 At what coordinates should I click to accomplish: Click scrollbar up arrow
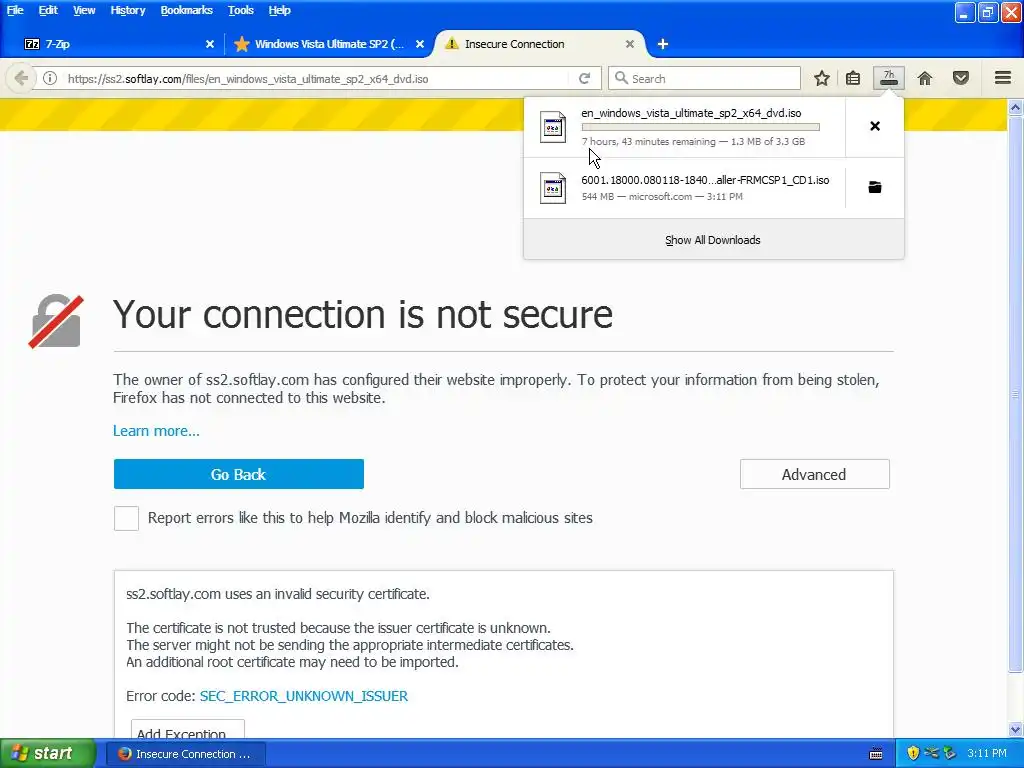tap(1016, 106)
